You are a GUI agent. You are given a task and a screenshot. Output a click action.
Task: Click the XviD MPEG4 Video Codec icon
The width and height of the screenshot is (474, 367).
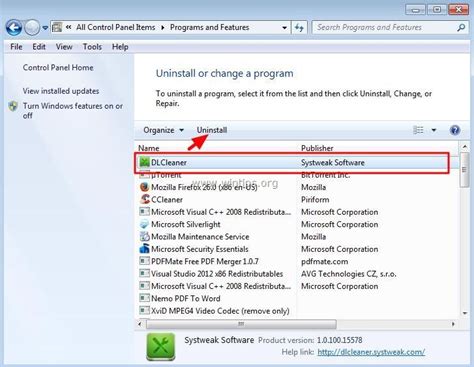pos(144,310)
